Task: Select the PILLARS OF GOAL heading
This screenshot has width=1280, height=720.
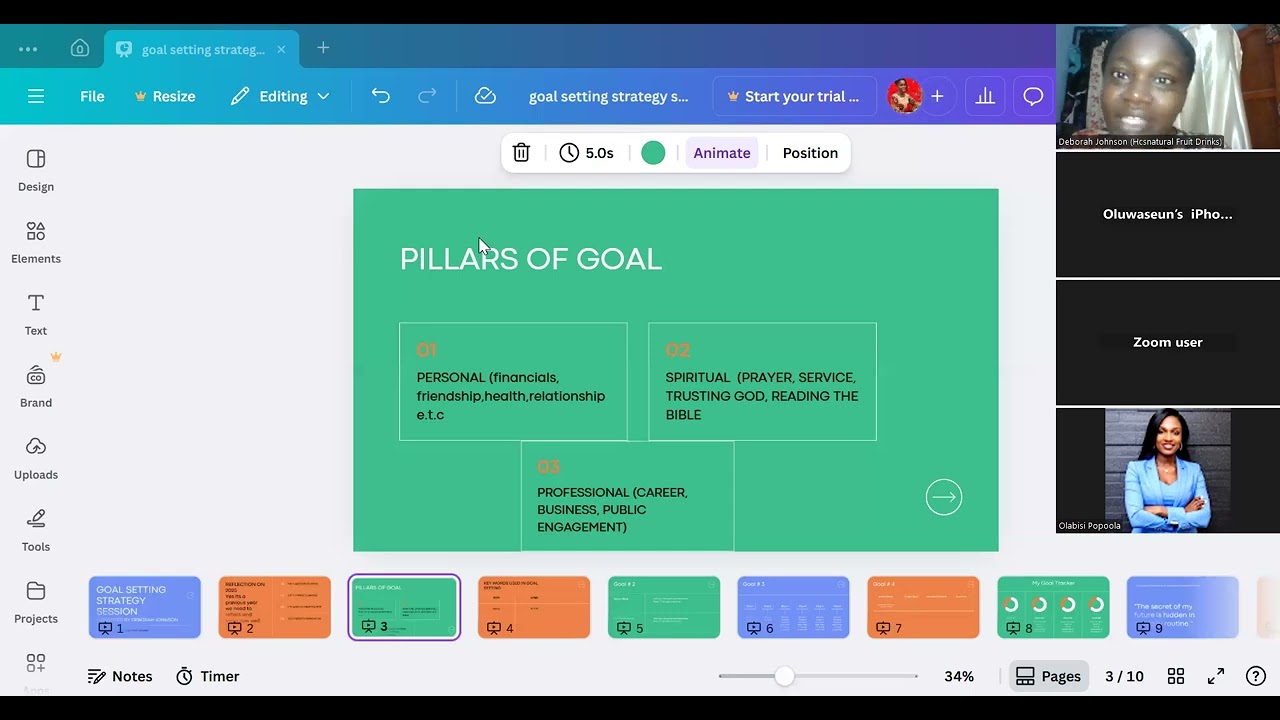Action: click(531, 259)
